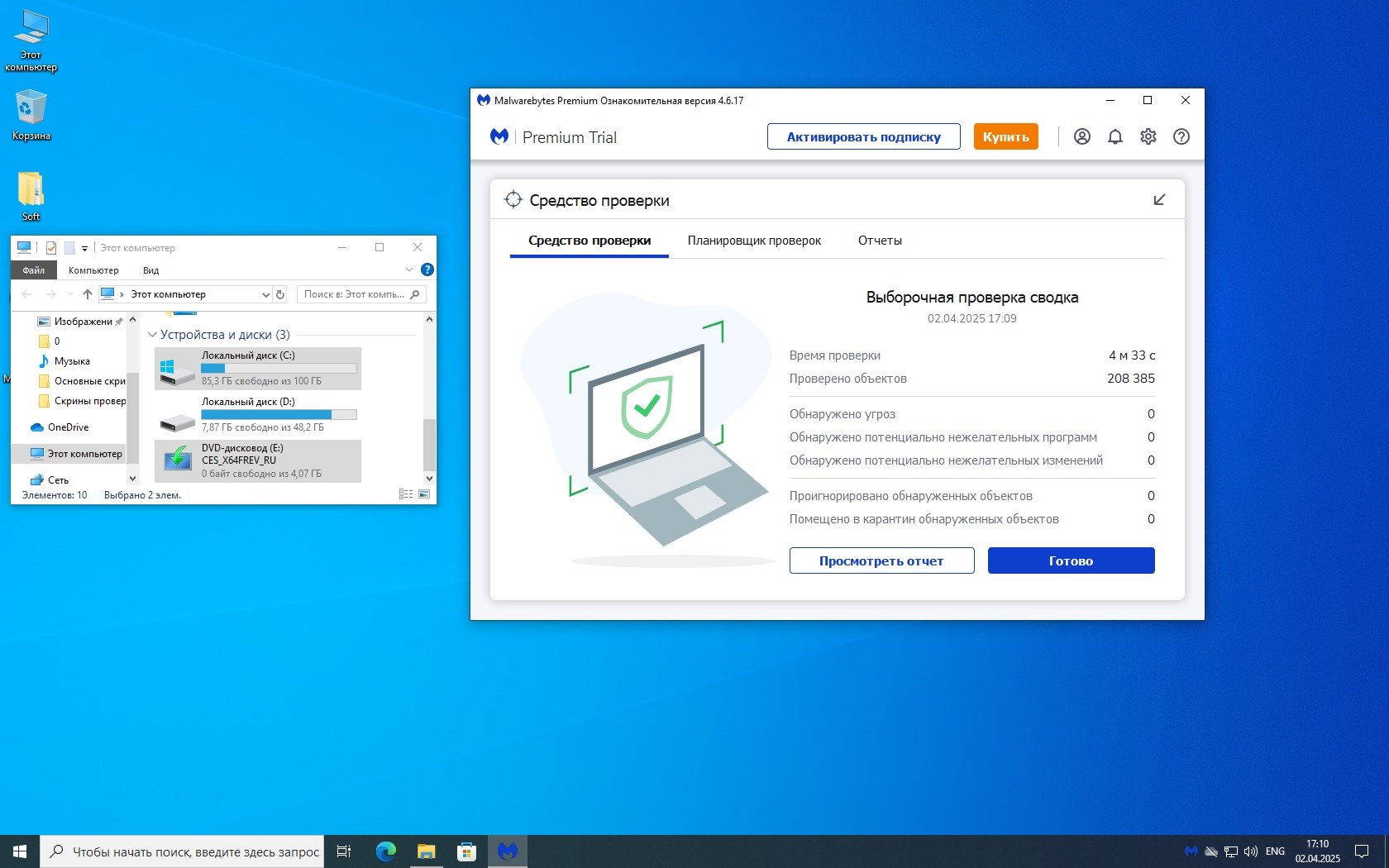Collapse the 'Устройства и диски (3)' group
The height and width of the screenshot is (868, 1389).
point(152,335)
